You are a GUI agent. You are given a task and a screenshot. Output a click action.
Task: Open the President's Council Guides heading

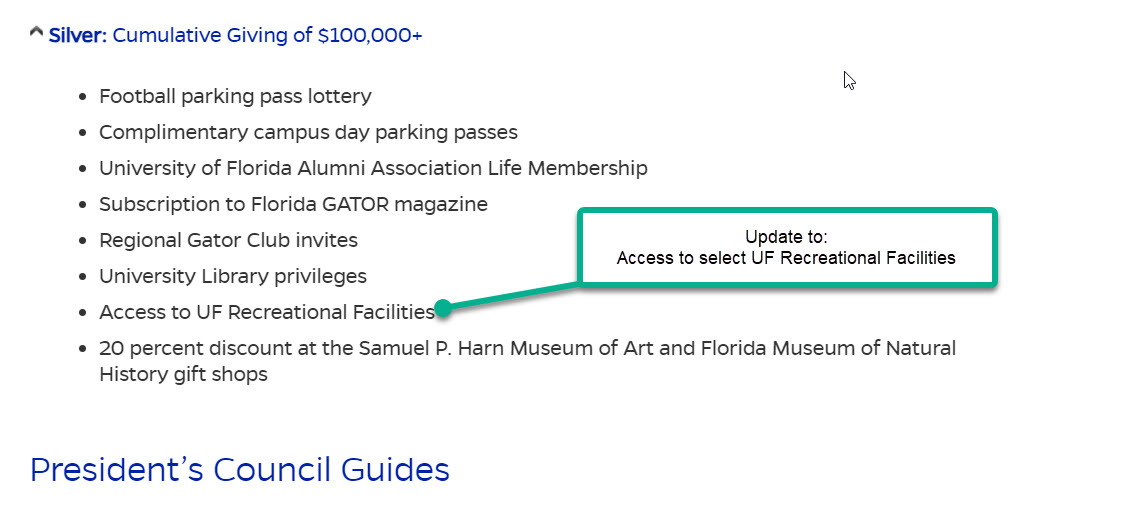click(x=240, y=470)
